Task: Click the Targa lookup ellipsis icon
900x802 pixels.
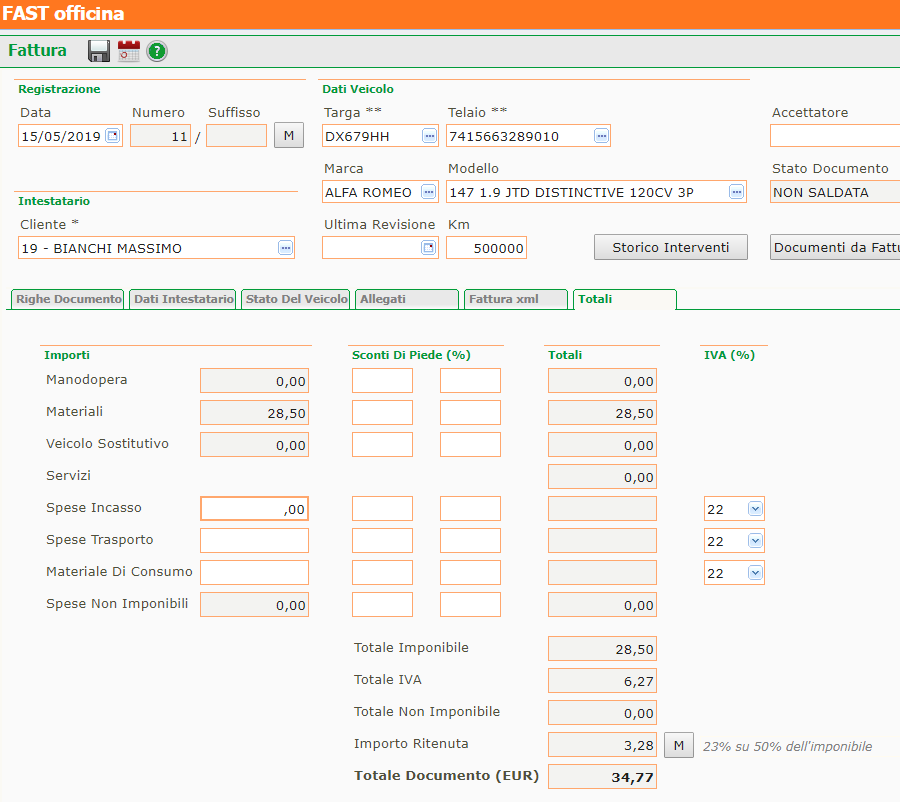Action: (x=429, y=136)
